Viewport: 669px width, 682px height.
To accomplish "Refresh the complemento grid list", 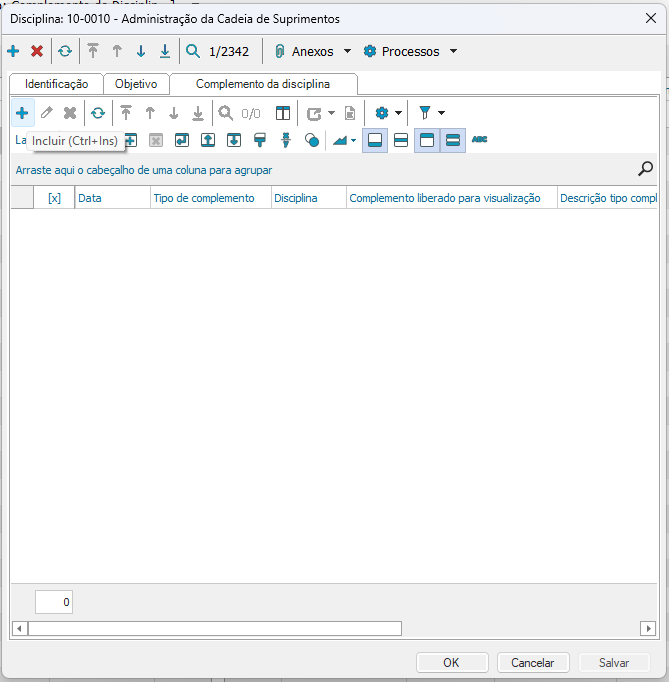I will click(x=98, y=113).
